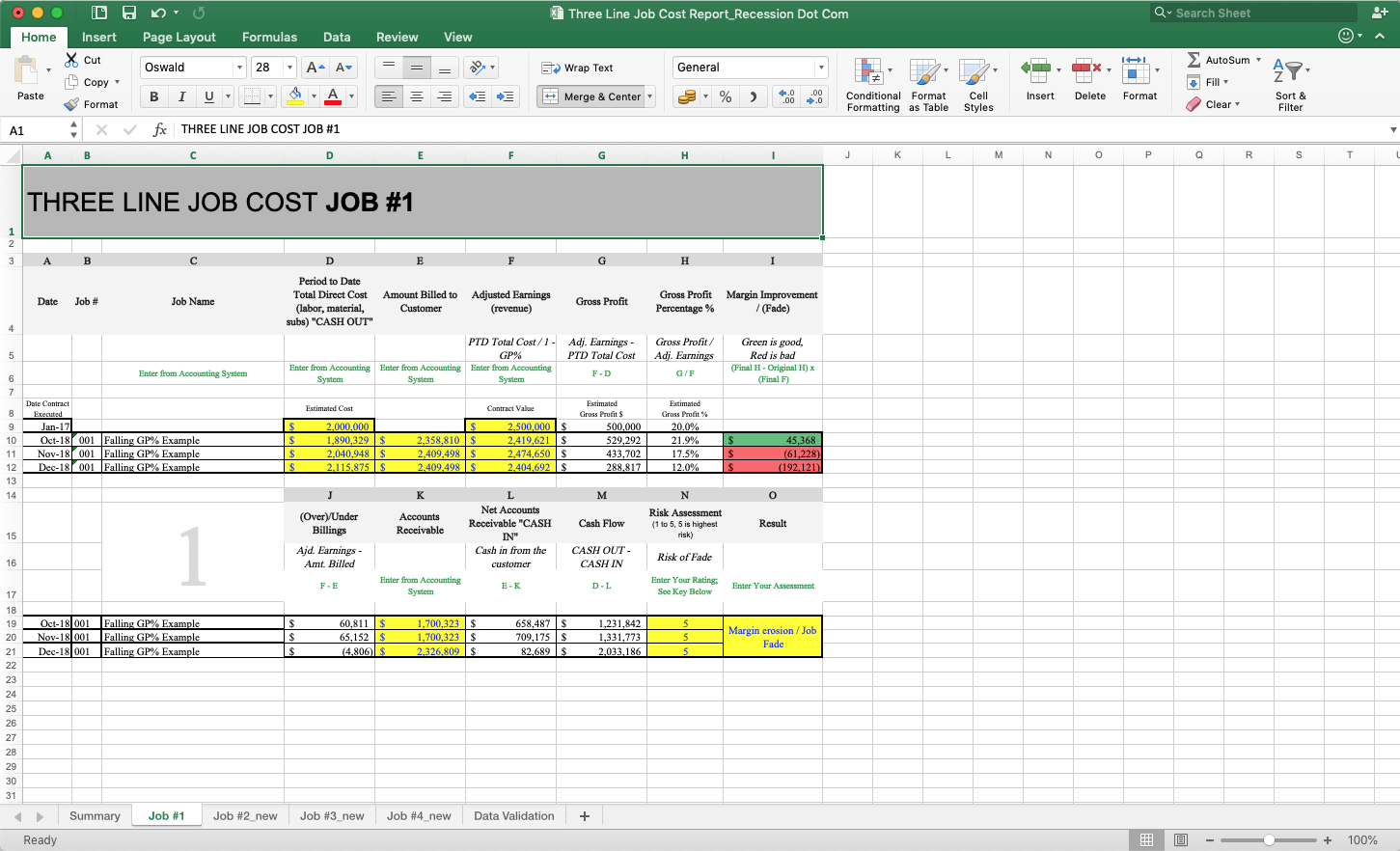Switch to Job #2_new sheet tab

coord(245,816)
